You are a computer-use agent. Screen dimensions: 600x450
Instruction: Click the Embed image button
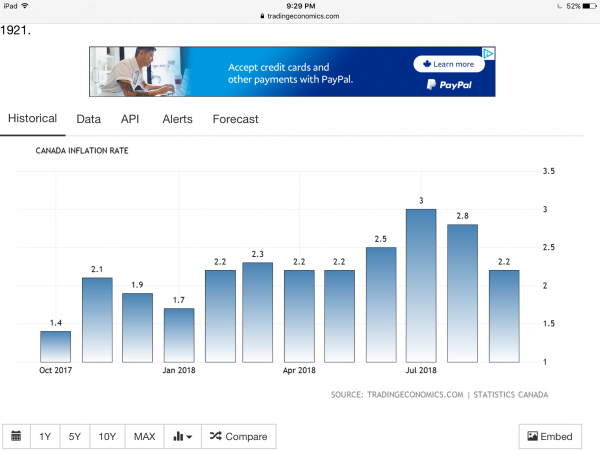550,436
